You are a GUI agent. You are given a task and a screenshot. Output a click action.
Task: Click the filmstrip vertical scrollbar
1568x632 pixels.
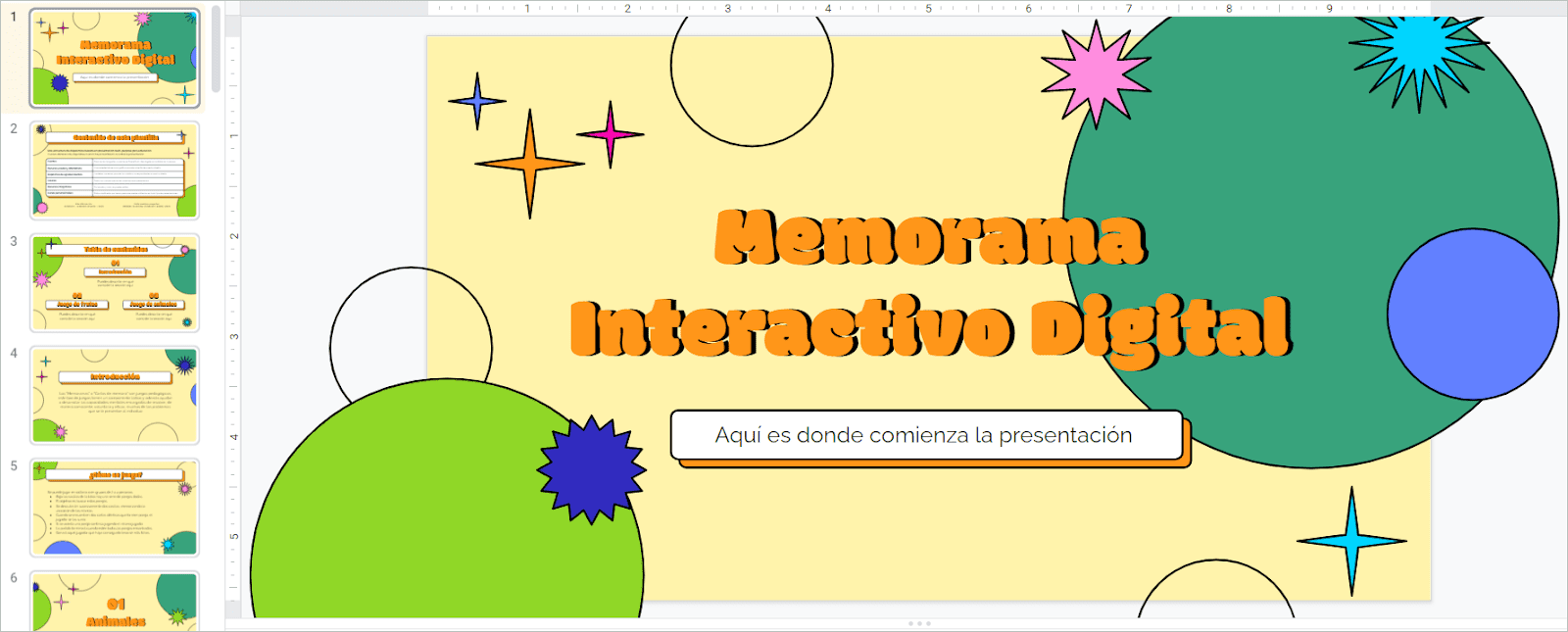click(216, 49)
